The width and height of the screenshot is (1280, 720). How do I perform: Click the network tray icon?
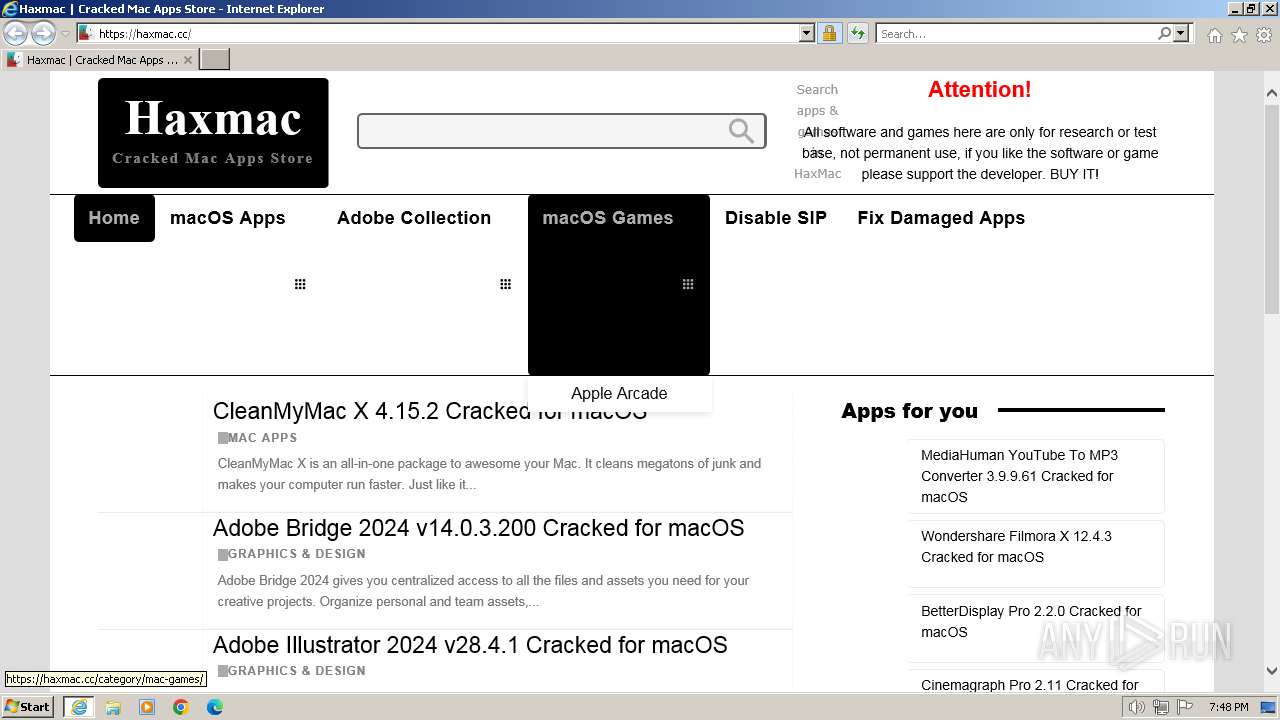point(1161,707)
